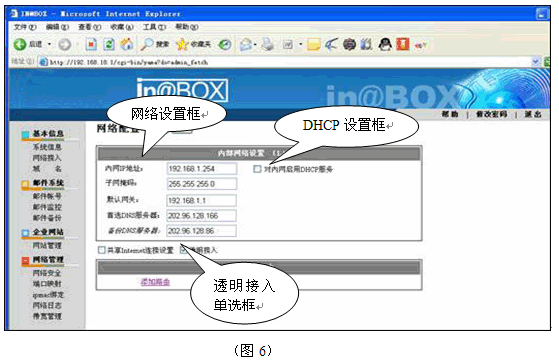Click the QQ penguin toolbar icon
This screenshot has width=559, height=363.
tap(385, 45)
